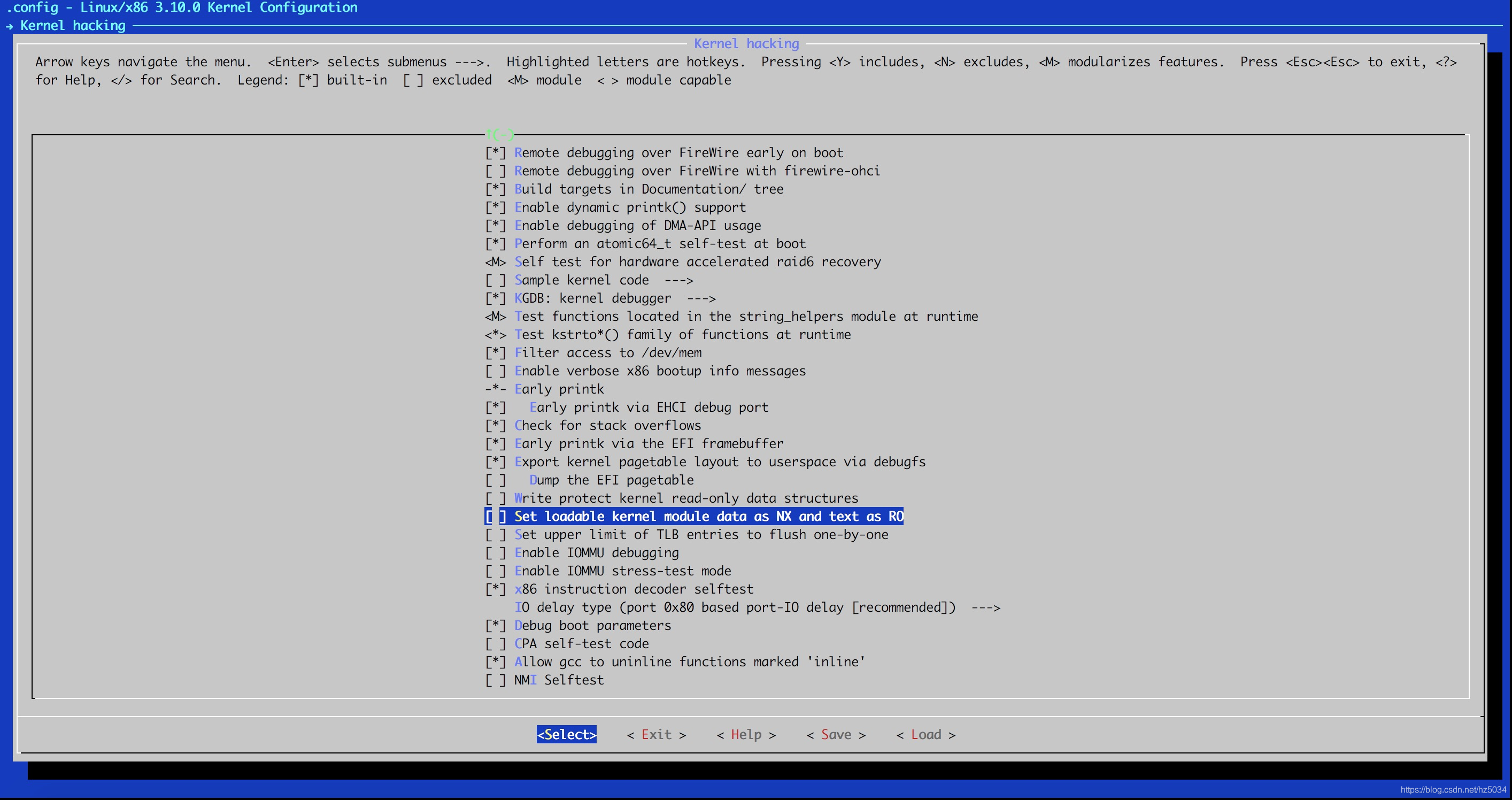This screenshot has width=1512, height=800.
Task: Enable Remote debugging over FireWire with firewire-ohci
Action: point(495,171)
